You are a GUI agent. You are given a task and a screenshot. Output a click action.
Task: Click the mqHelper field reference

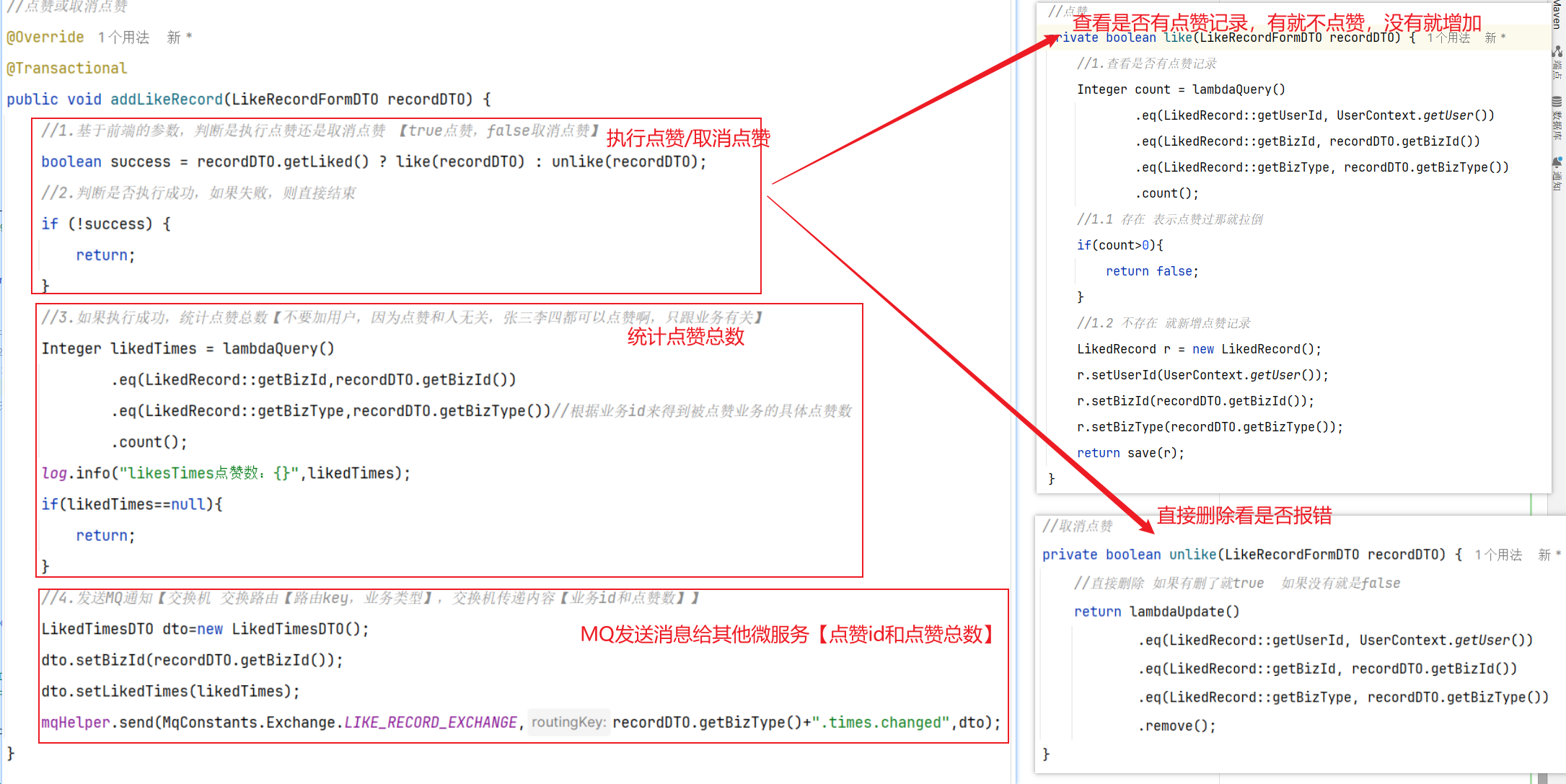(75, 723)
